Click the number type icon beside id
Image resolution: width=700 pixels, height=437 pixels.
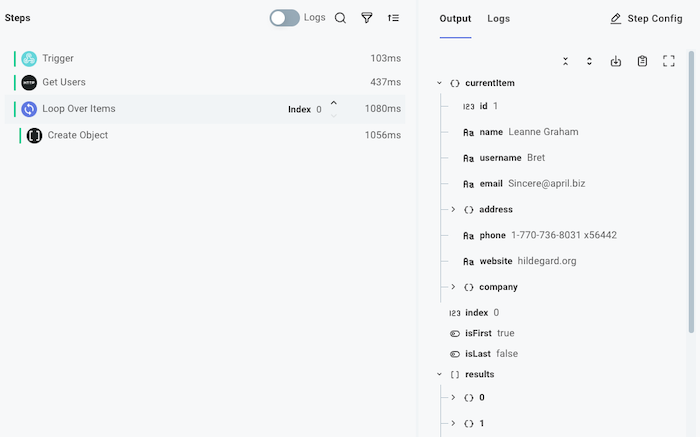point(468,107)
